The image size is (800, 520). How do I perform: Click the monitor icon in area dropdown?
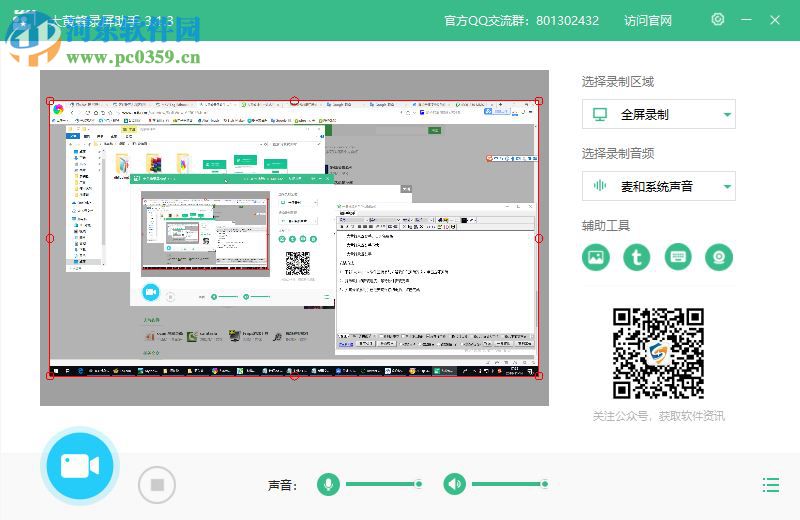tap(600, 114)
